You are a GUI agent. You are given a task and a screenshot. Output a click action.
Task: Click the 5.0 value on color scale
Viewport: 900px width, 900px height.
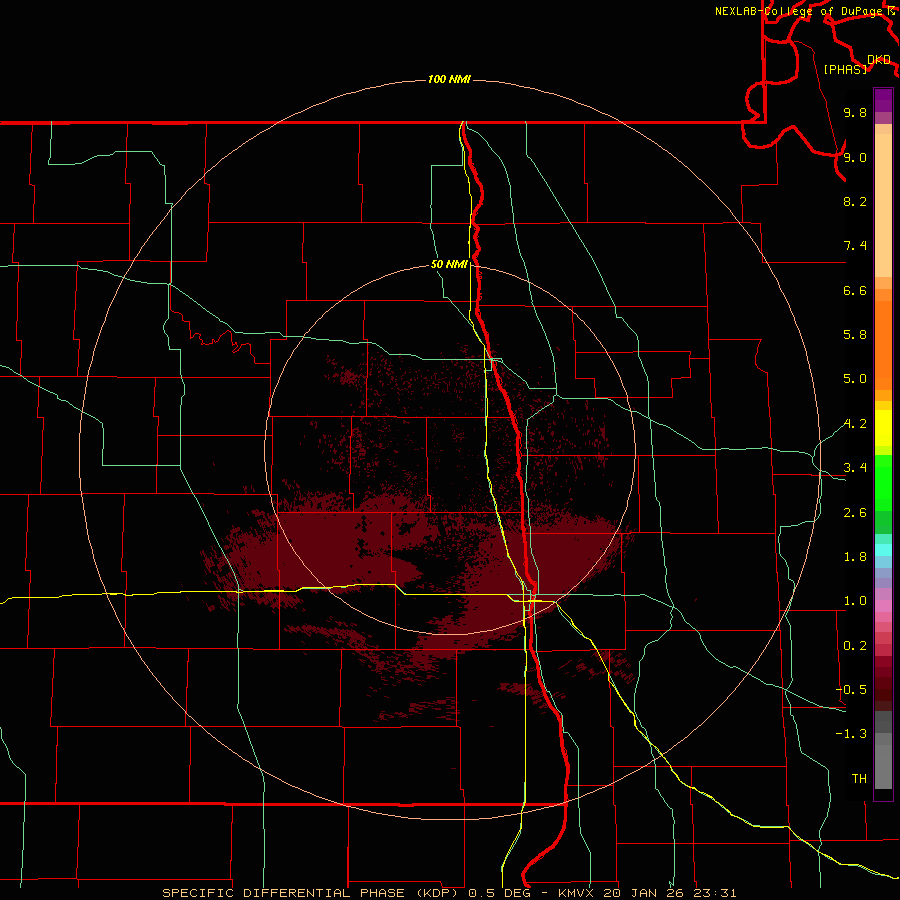pyautogui.click(x=855, y=379)
